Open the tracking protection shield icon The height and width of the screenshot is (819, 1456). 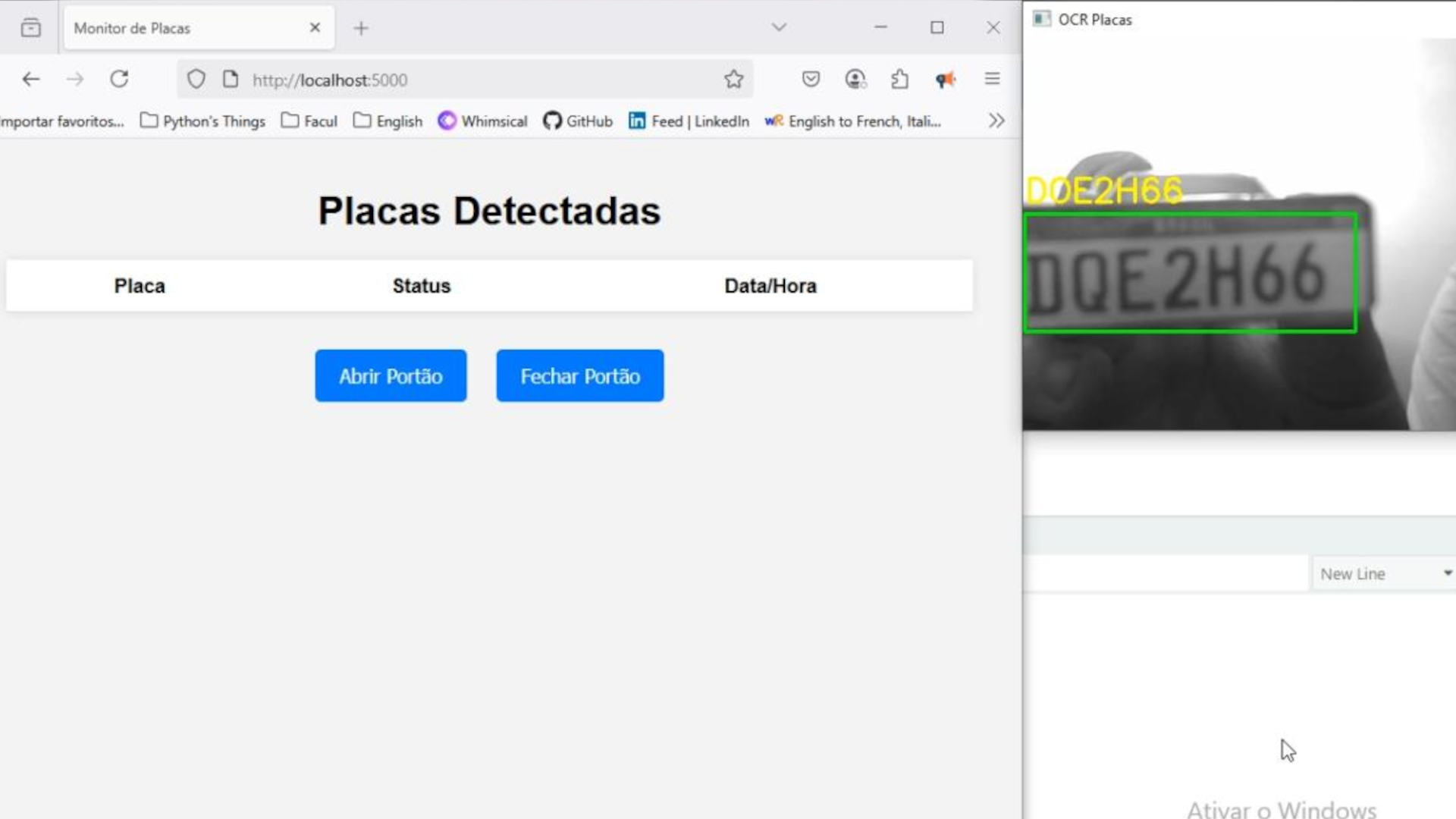point(196,79)
